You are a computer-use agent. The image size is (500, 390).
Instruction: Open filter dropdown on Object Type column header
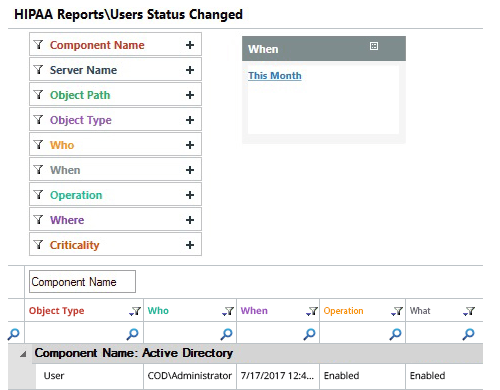coord(135,311)
